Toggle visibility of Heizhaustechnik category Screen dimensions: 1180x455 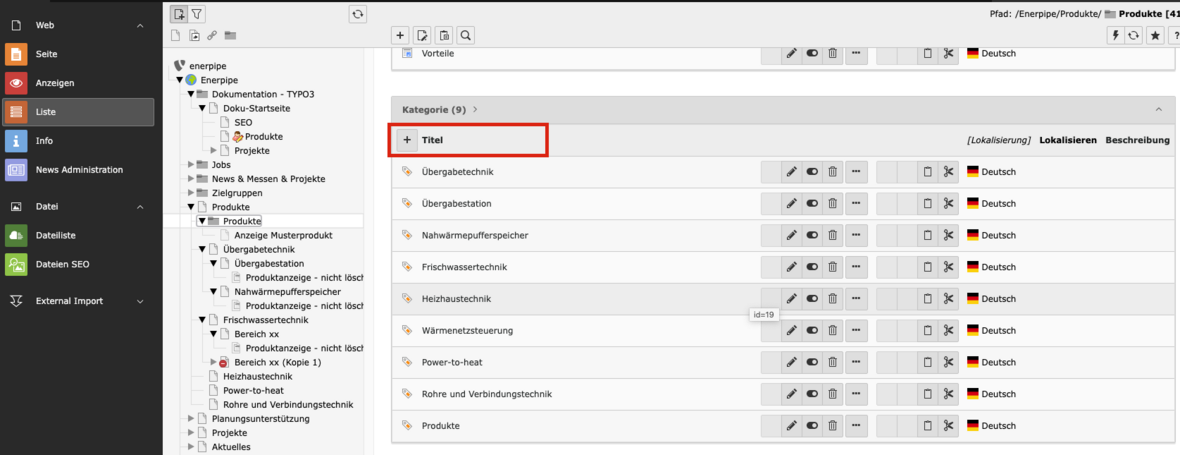(811, 299)
